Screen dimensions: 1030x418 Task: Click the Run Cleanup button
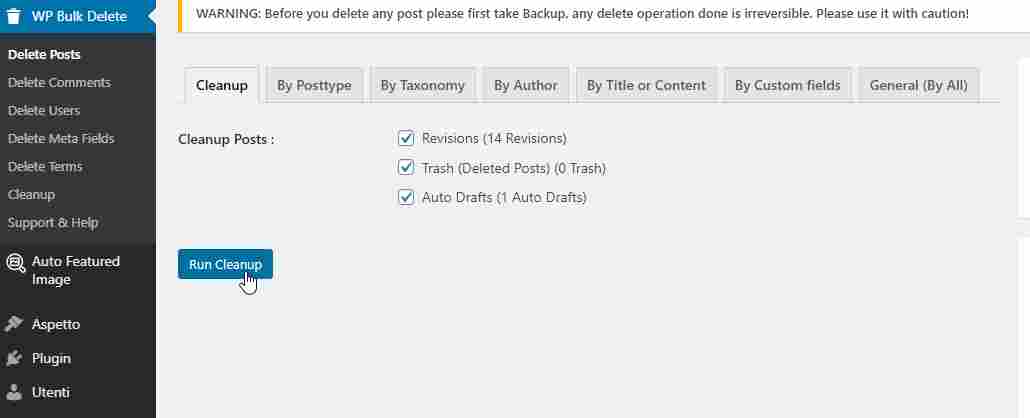pyautogui.click(x=225, y=264)
